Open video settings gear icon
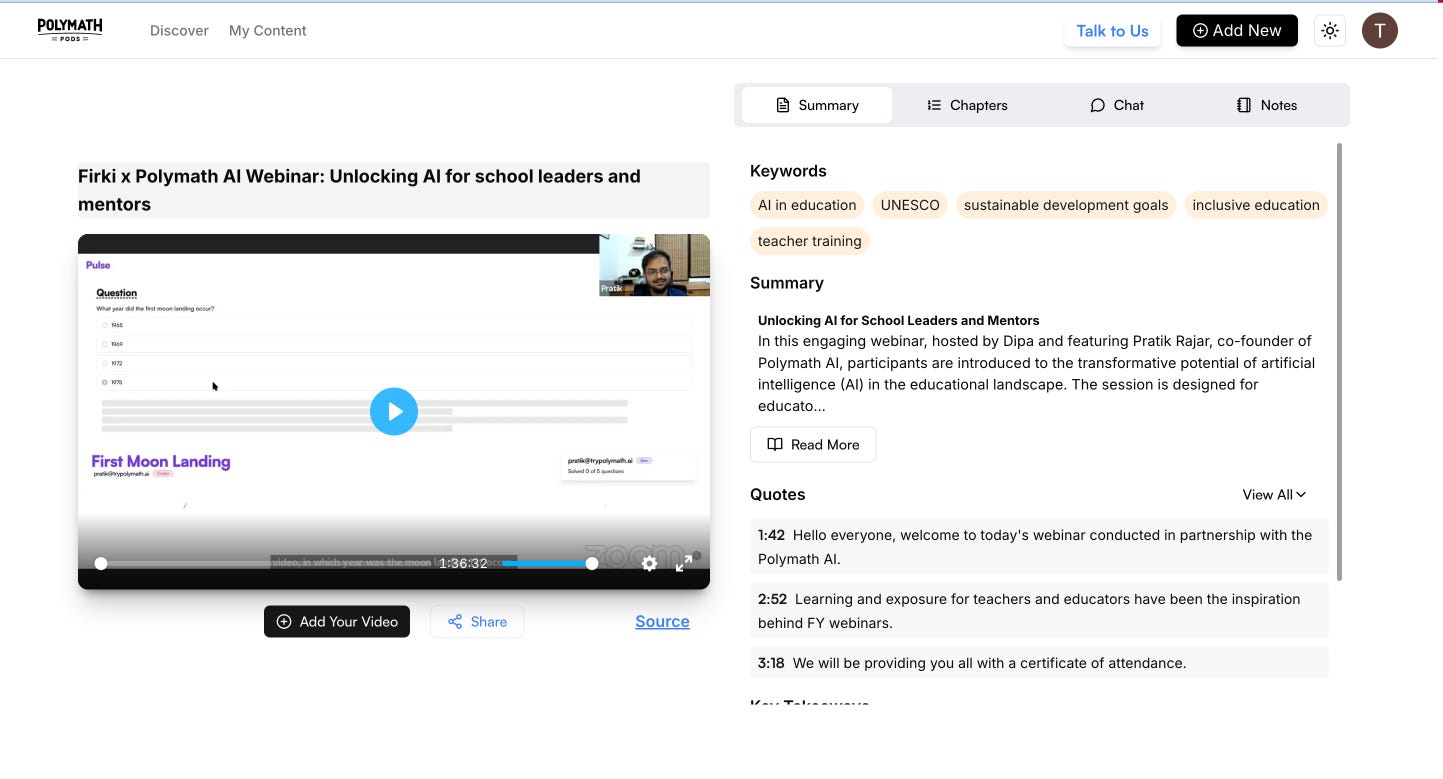 [x=650, y=563]
